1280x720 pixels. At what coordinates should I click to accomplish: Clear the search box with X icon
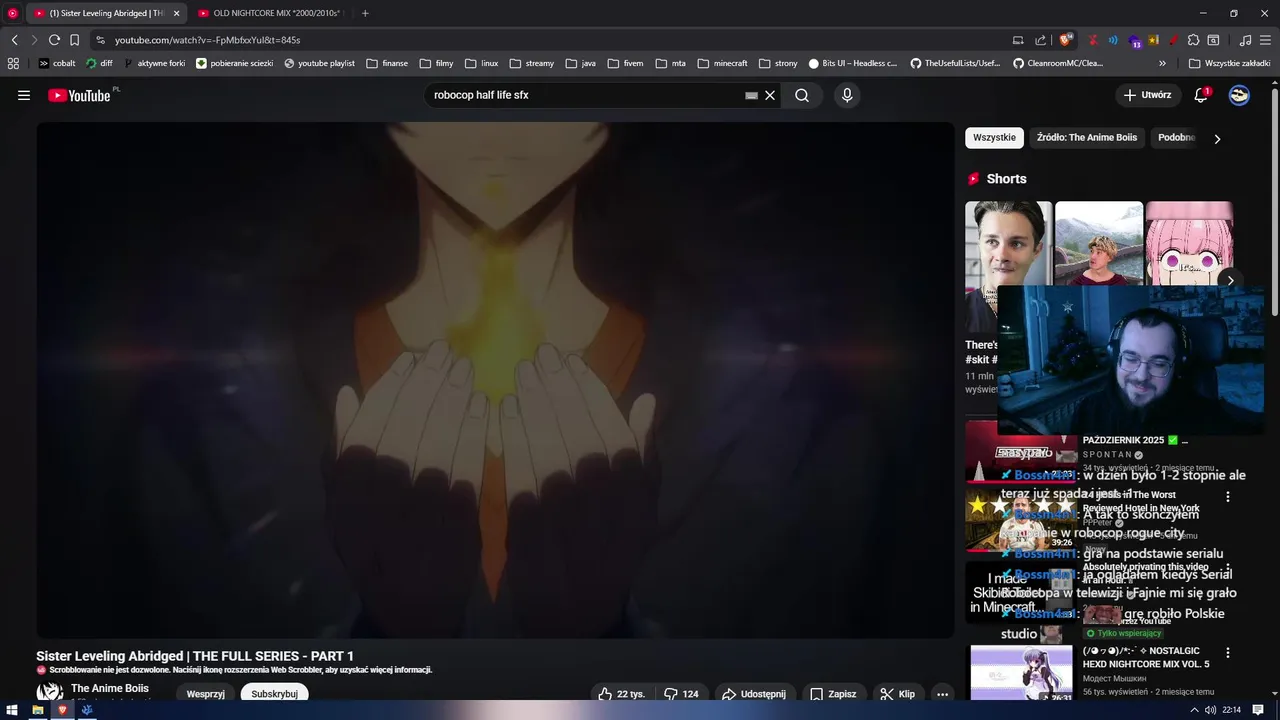[x=770, y=95]
